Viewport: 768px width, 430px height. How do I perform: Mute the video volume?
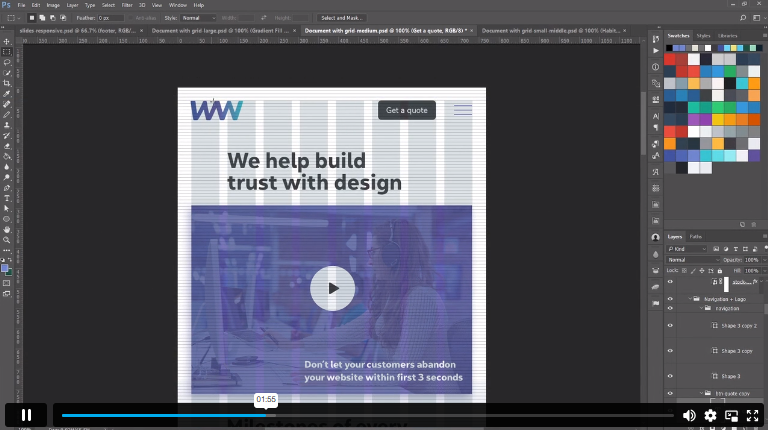[x=689, y=416]
